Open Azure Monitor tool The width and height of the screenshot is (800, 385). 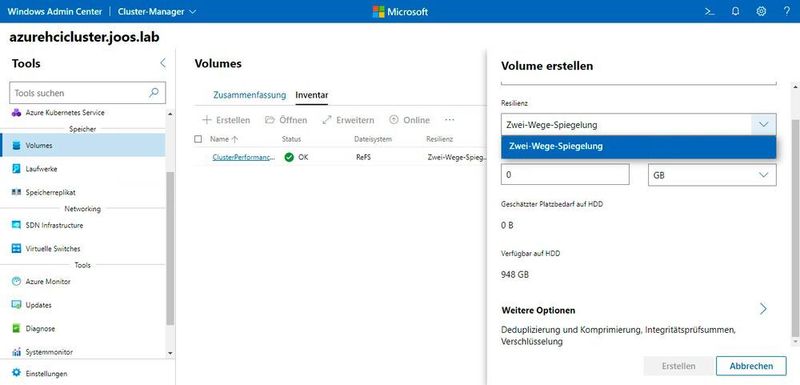[x=83, y=281]
